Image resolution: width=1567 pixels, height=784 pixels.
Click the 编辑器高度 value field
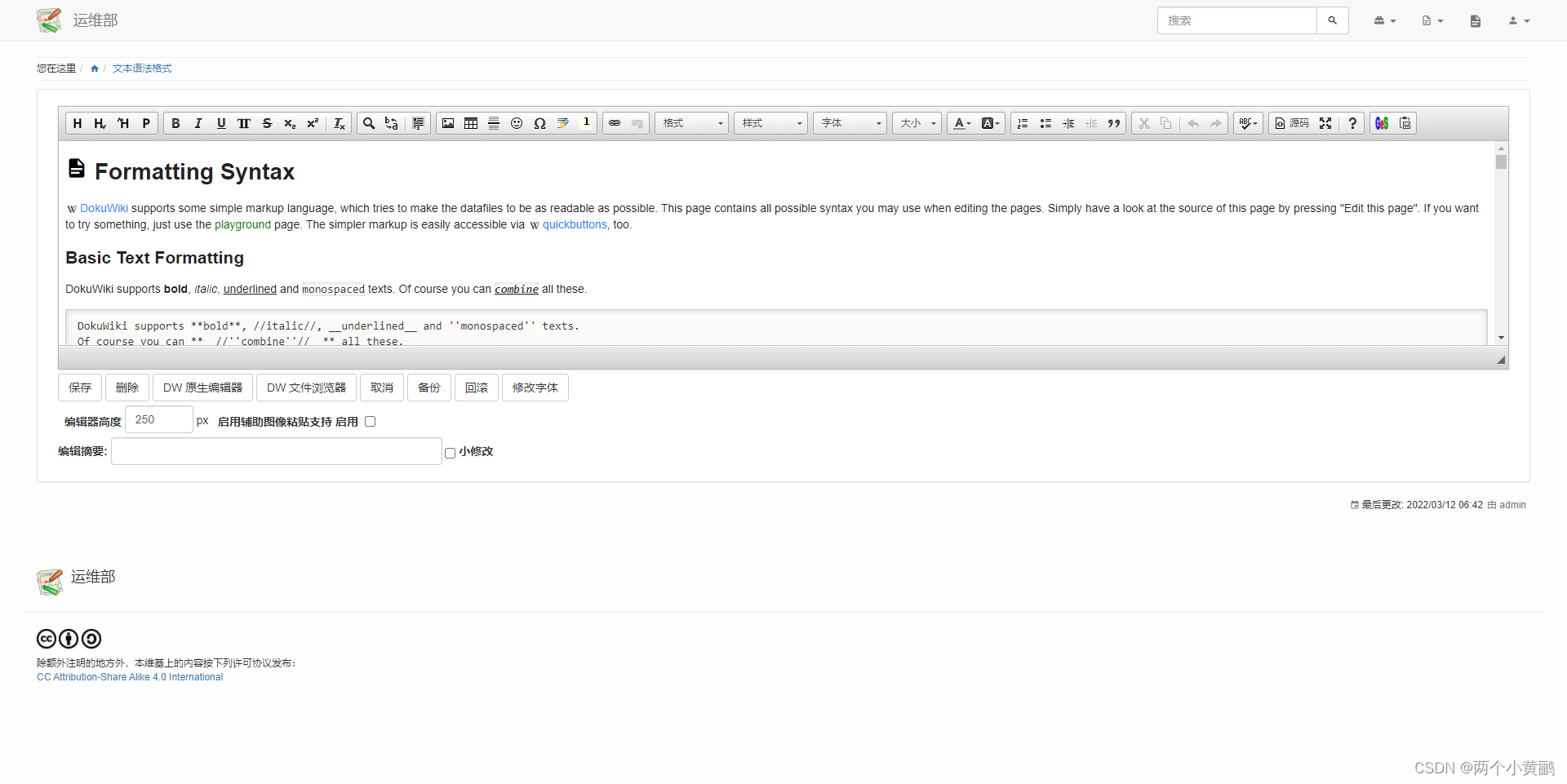click(x=159, y=419)
